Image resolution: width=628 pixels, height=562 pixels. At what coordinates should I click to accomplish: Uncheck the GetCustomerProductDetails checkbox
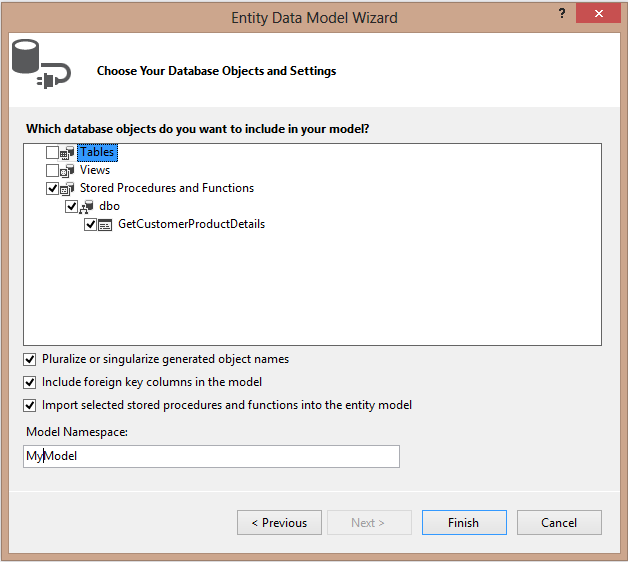[x=90, y=225]
